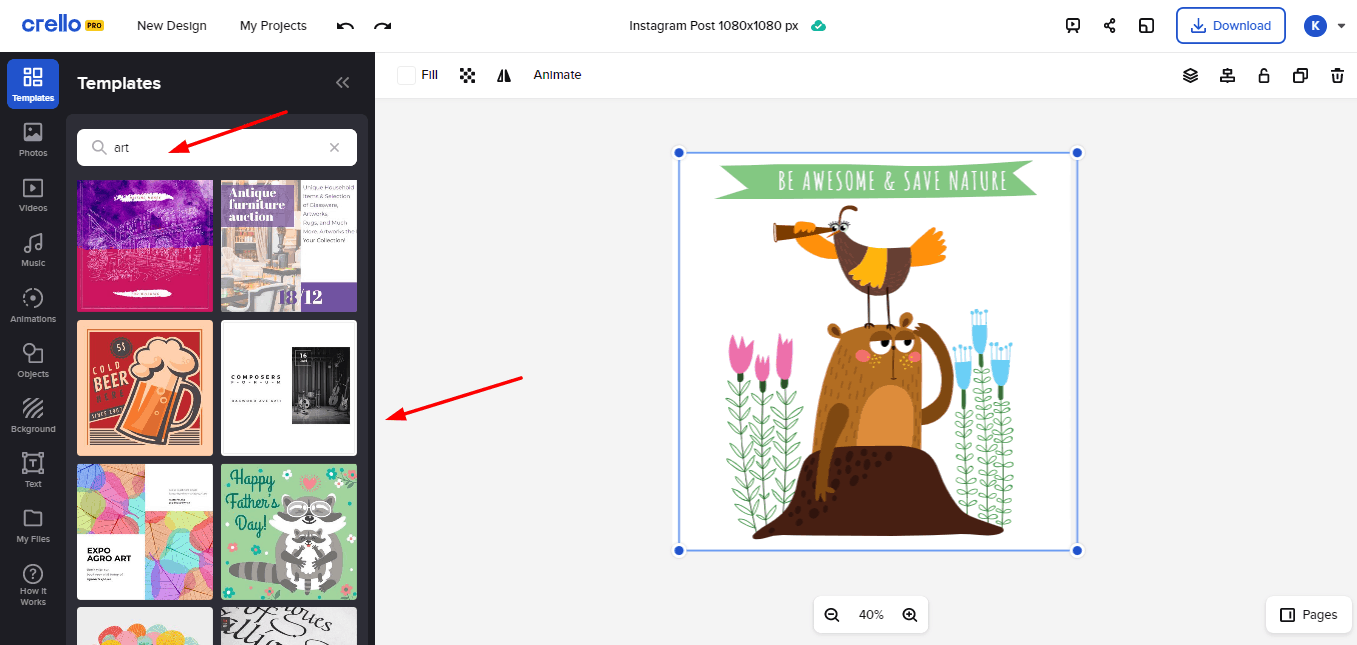The height and width of the screenshot is (645, 1357).
Task: Duplicate the element with copy icon
Action: point(1300,75)
